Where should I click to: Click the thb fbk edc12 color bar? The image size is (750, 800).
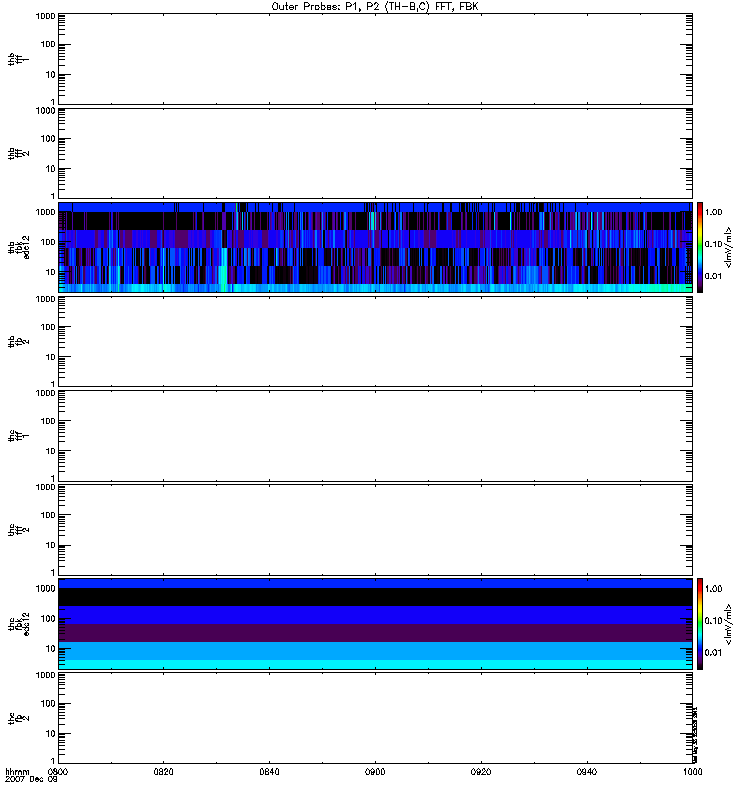pyautogui.click(x=701, y=247)
